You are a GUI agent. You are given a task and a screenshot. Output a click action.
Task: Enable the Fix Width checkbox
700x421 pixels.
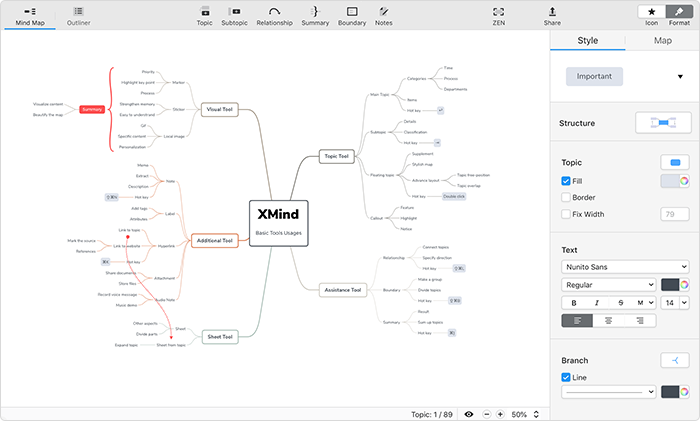[x=566, y=214]
